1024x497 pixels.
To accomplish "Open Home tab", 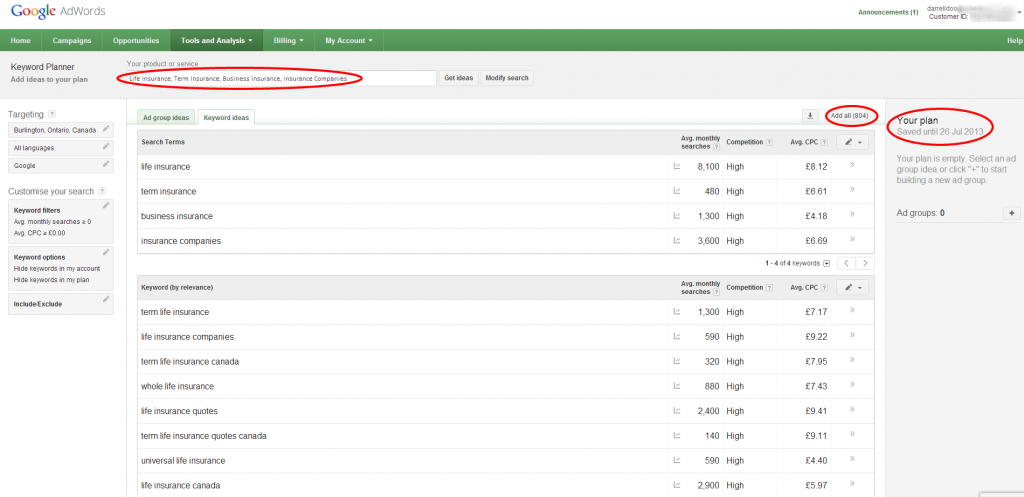I will pyautogui.click(x=21, y=40).
